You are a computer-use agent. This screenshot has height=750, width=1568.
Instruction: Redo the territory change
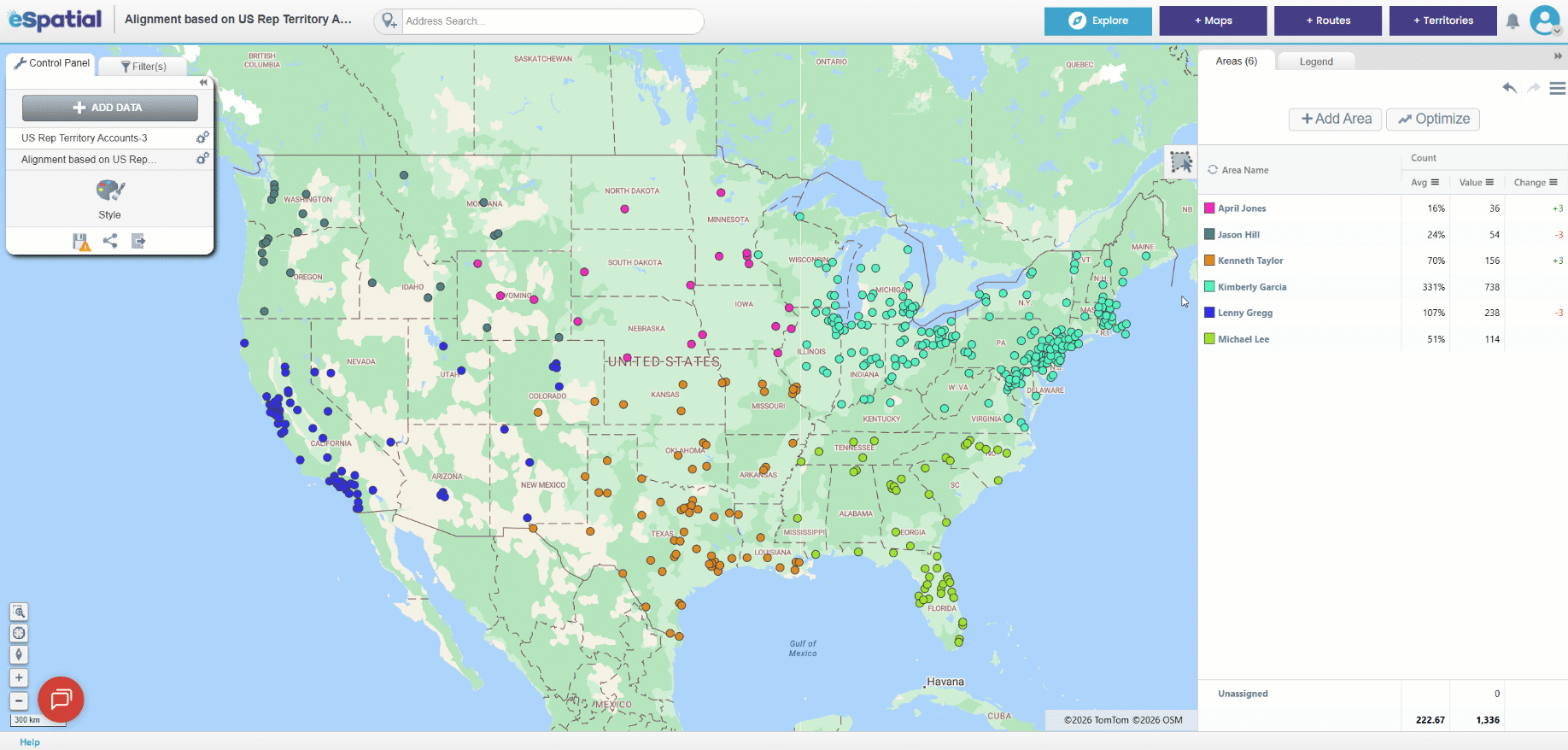[x=1534, y=88]
